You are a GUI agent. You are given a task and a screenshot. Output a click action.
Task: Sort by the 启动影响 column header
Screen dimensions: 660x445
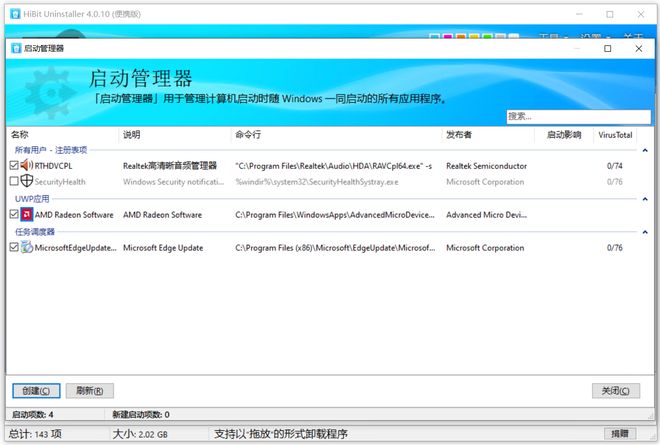point(564,135)
